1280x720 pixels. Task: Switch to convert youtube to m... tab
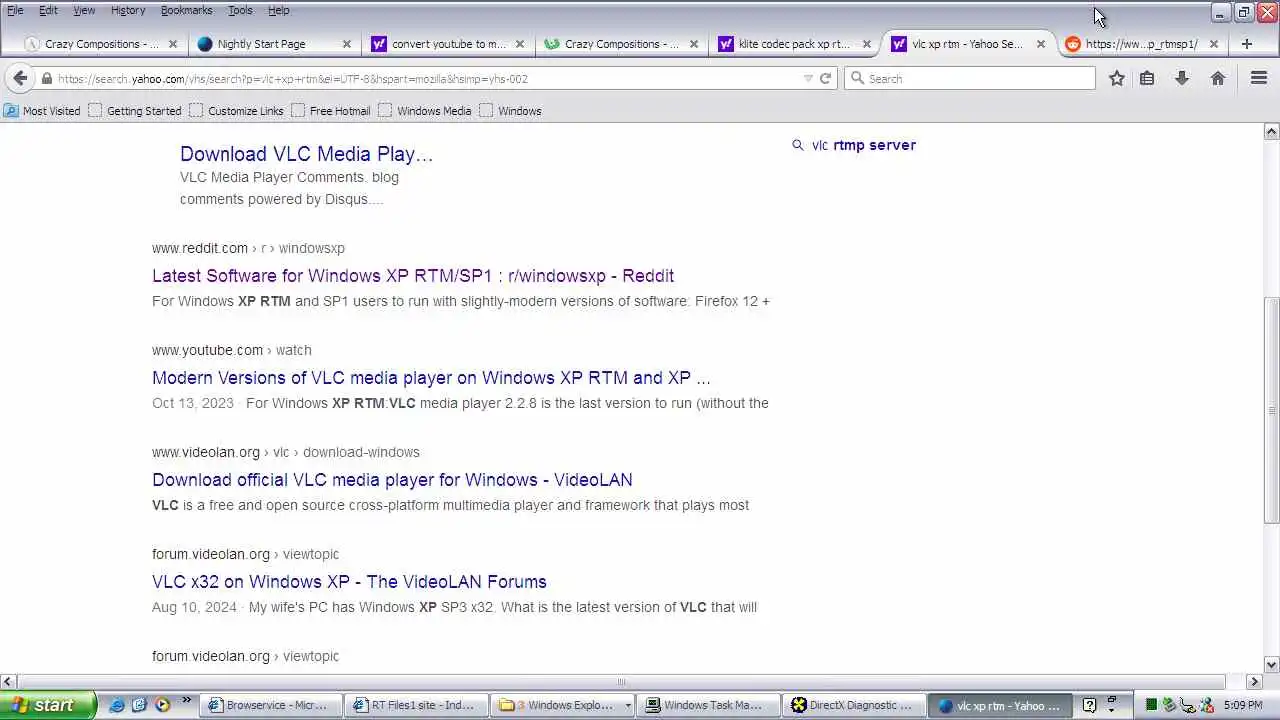[x=449, y=44]
